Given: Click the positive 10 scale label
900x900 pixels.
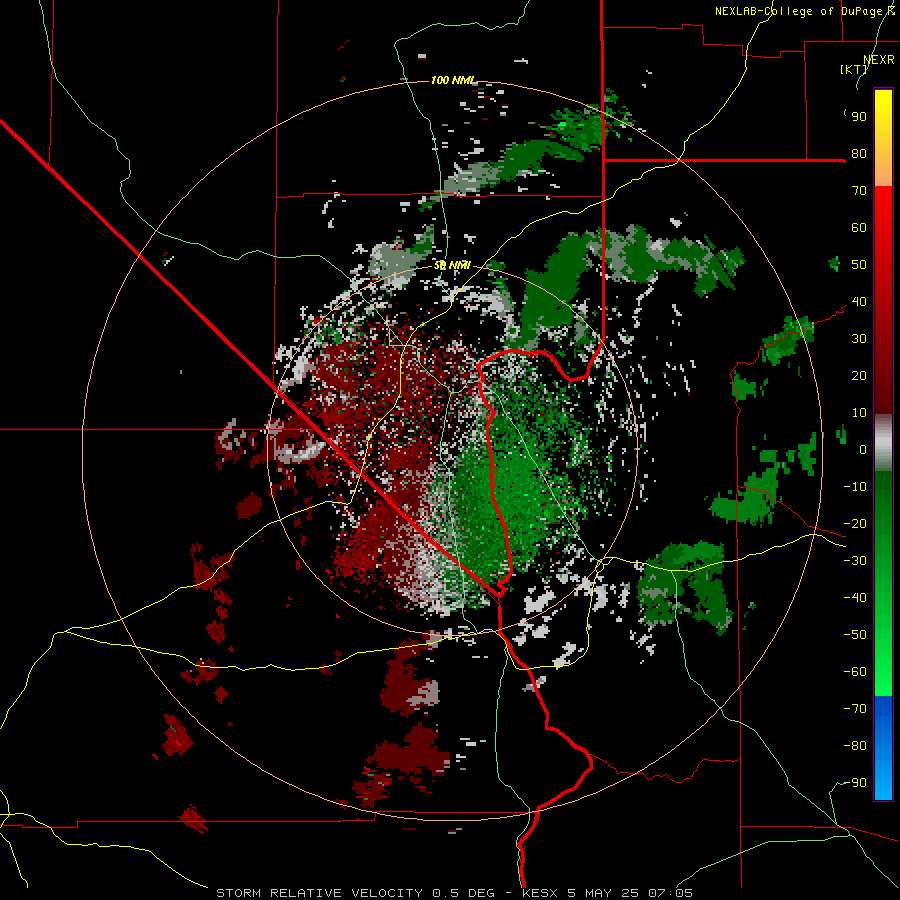Looking at the screenshot, I should click(859, 413).
